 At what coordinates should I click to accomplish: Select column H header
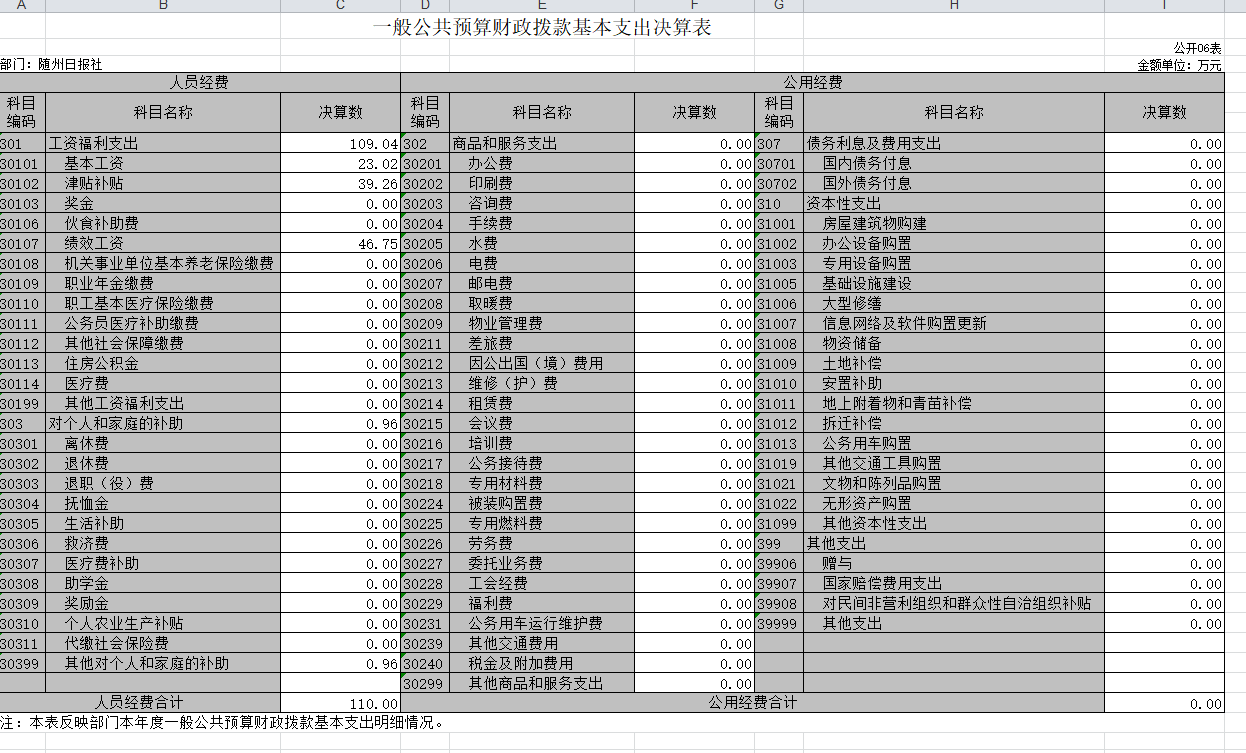(953, 5)
